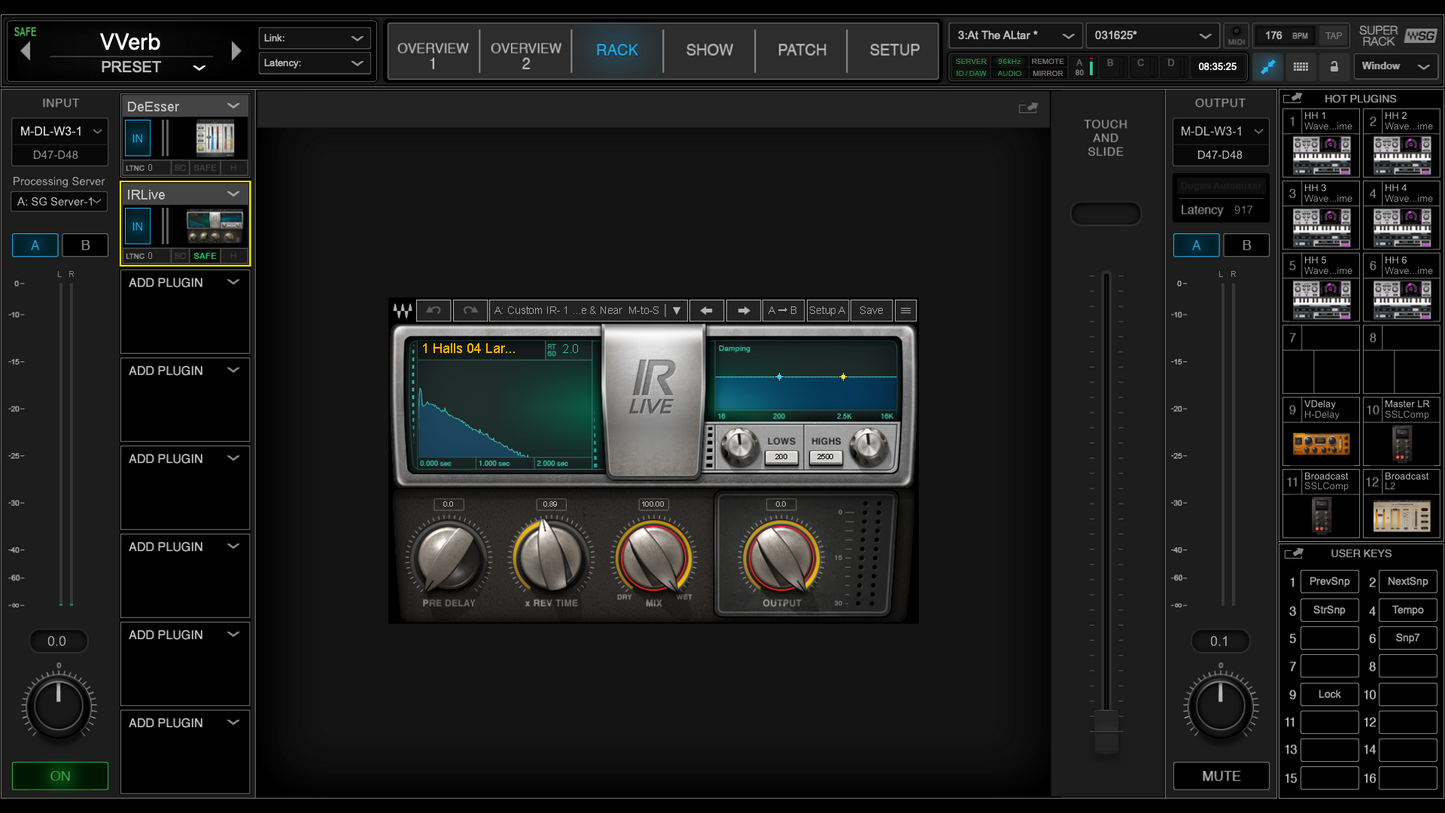
Task: Select hot plugin 4 HH 4 thumbnail
Action: coord(1401,226)
